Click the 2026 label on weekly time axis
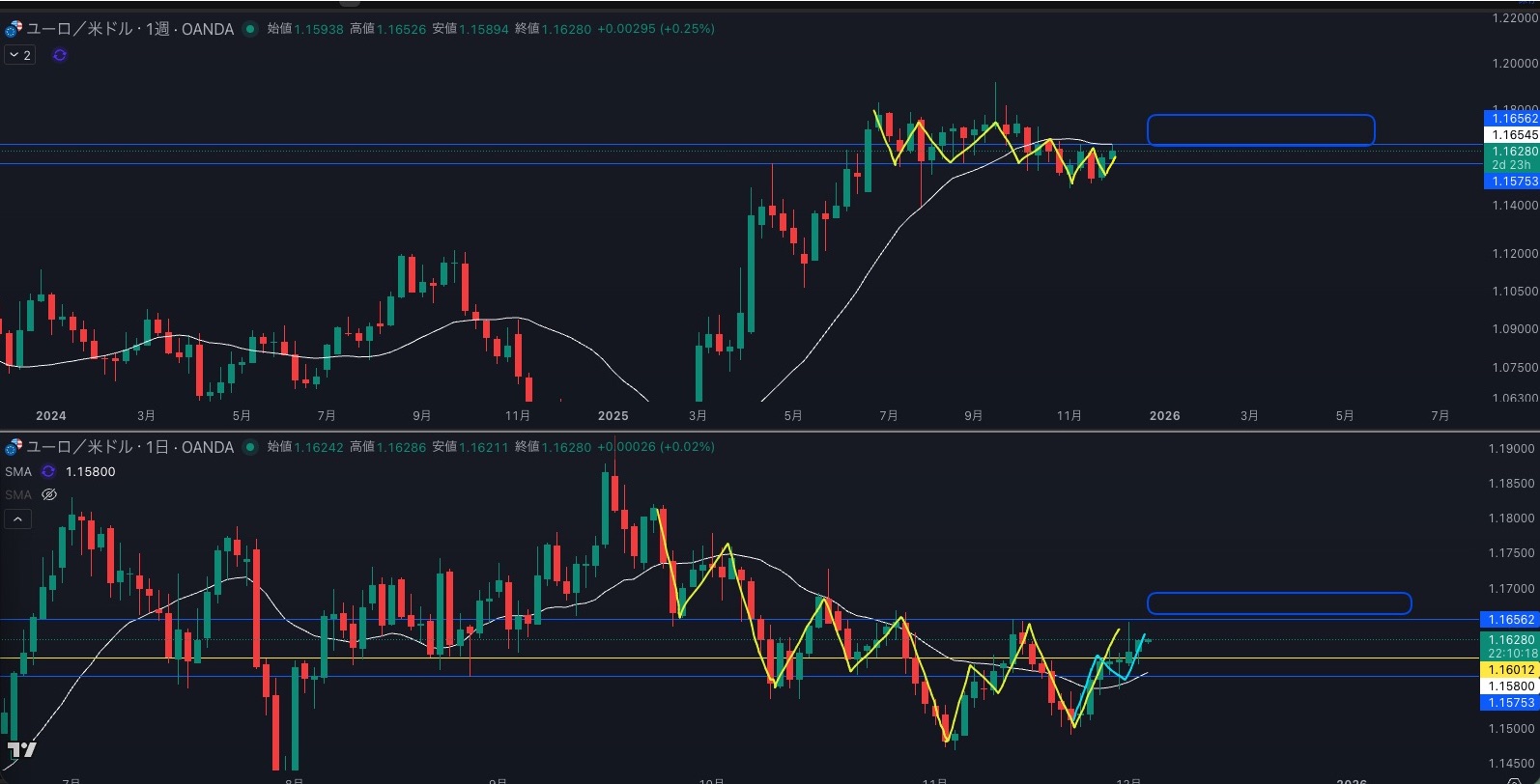 point(1164,416)
